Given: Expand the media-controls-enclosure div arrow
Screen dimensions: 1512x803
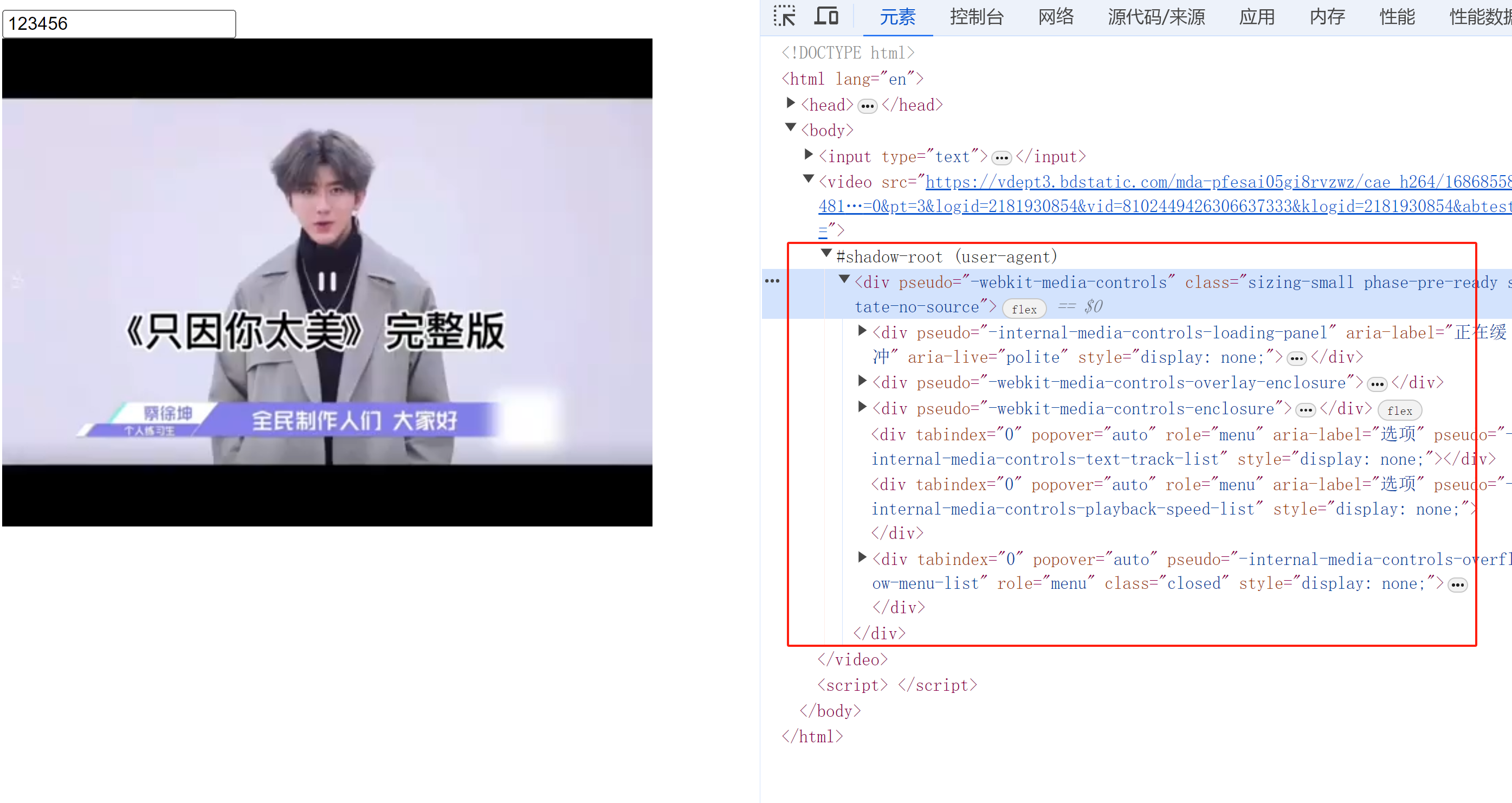Looking at the screenshot, I should (862, 407).
